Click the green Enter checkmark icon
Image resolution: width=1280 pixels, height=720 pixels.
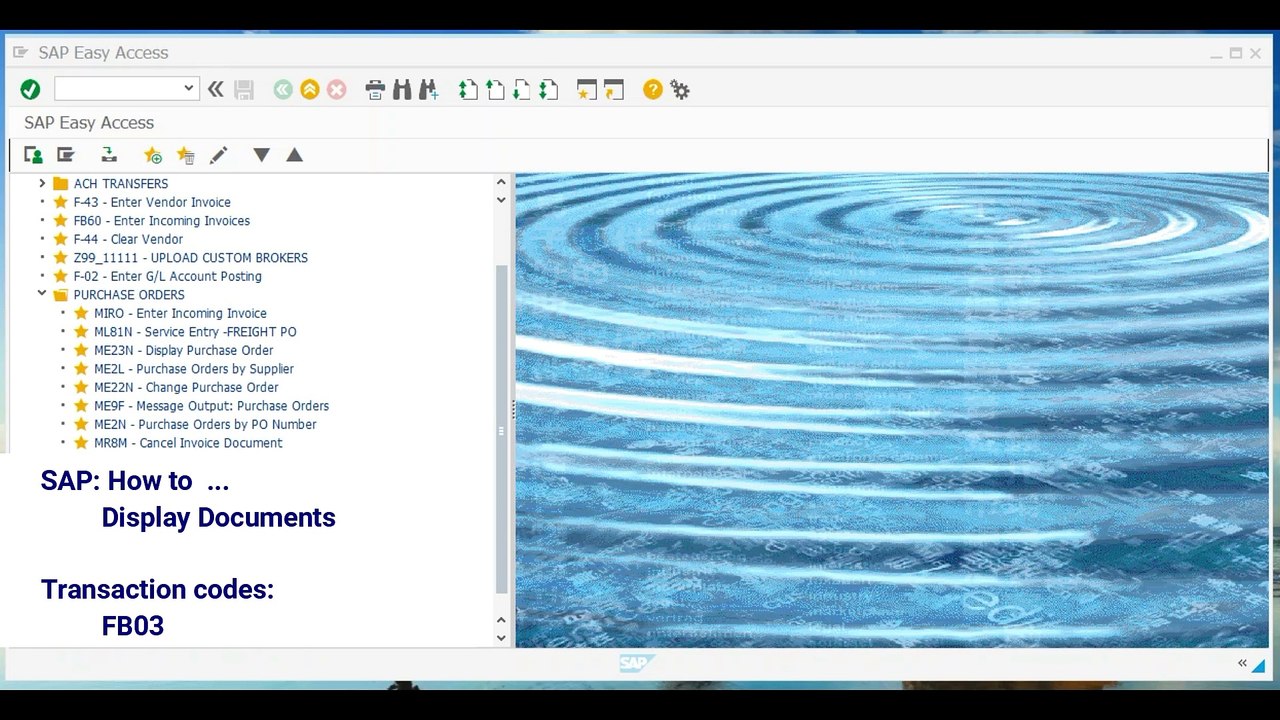tap(30, 90)
